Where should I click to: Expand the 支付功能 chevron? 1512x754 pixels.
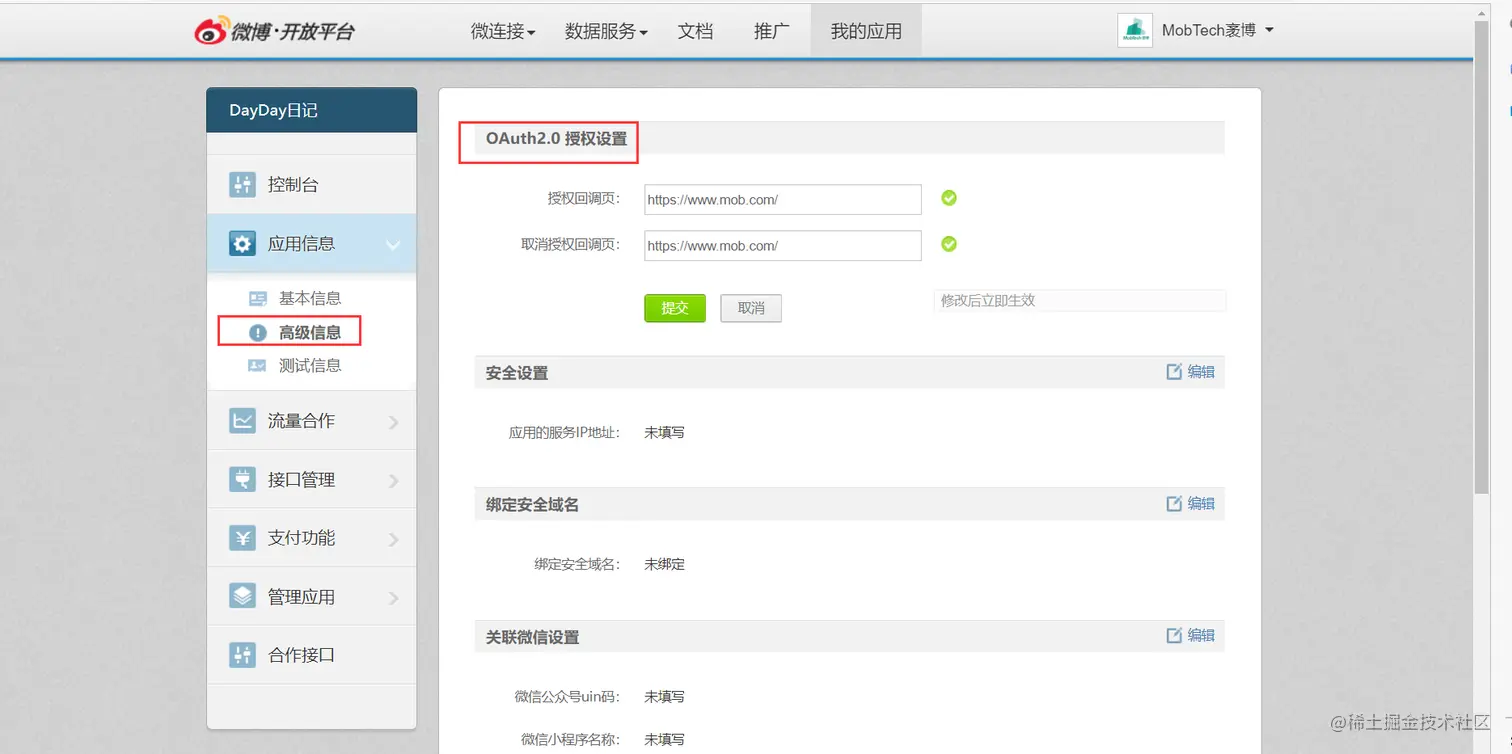[x=393, y=539]
